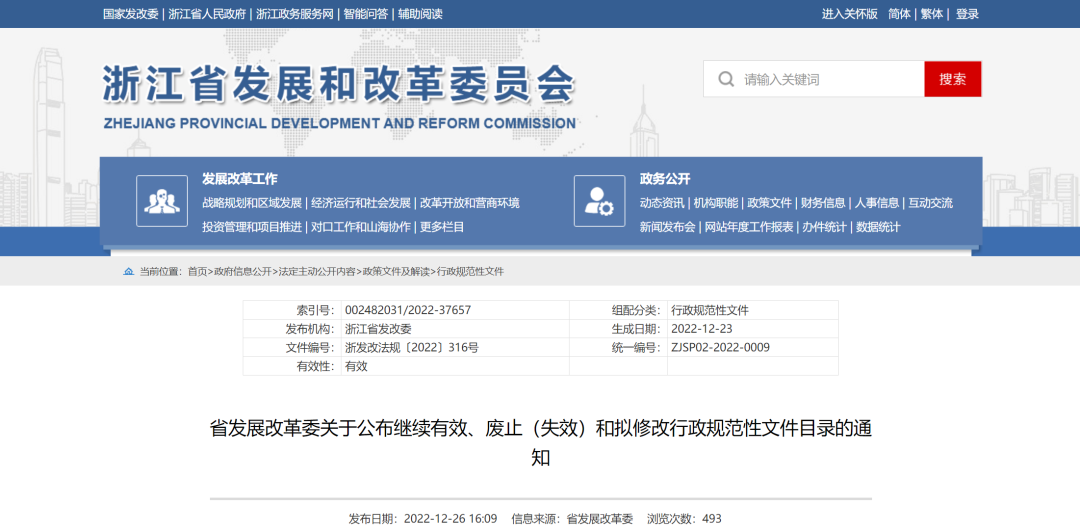Open the 智能问答 link
The height and width of the screenshot is (532, 1080).
[366, 14]
